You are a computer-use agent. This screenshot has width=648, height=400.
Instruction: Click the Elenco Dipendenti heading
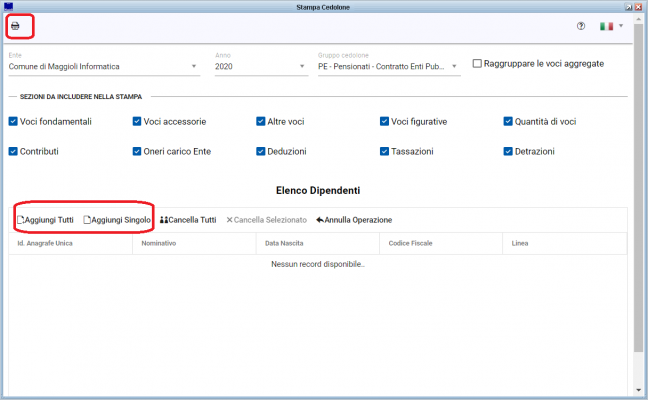(x=318, y=190)
